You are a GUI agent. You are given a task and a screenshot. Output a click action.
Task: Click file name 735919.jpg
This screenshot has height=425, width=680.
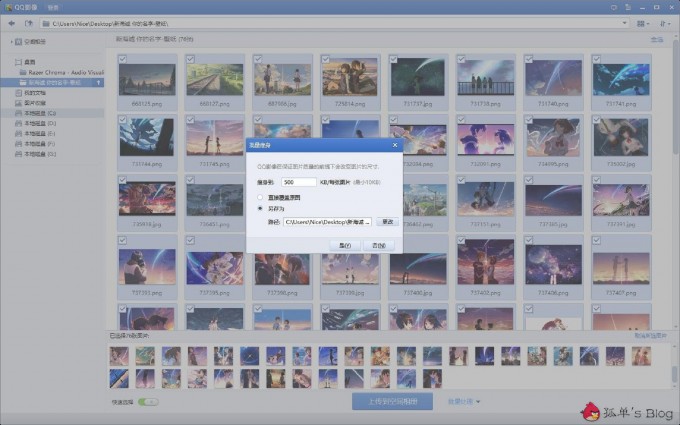pyautogui.click(x=147, y=225)
